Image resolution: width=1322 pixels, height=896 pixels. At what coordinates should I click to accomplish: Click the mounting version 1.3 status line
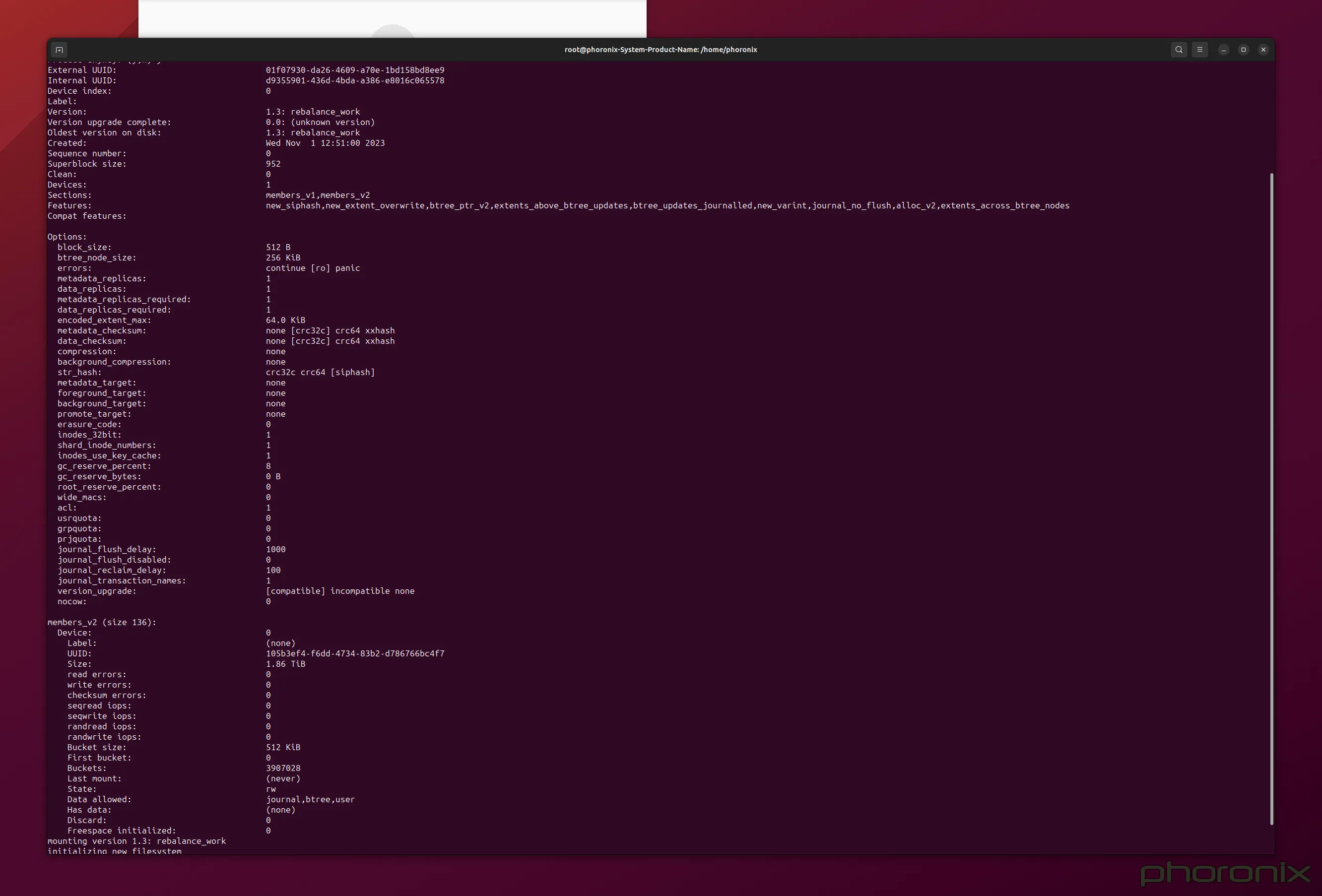pyautogui.click(x=136, y=841)
